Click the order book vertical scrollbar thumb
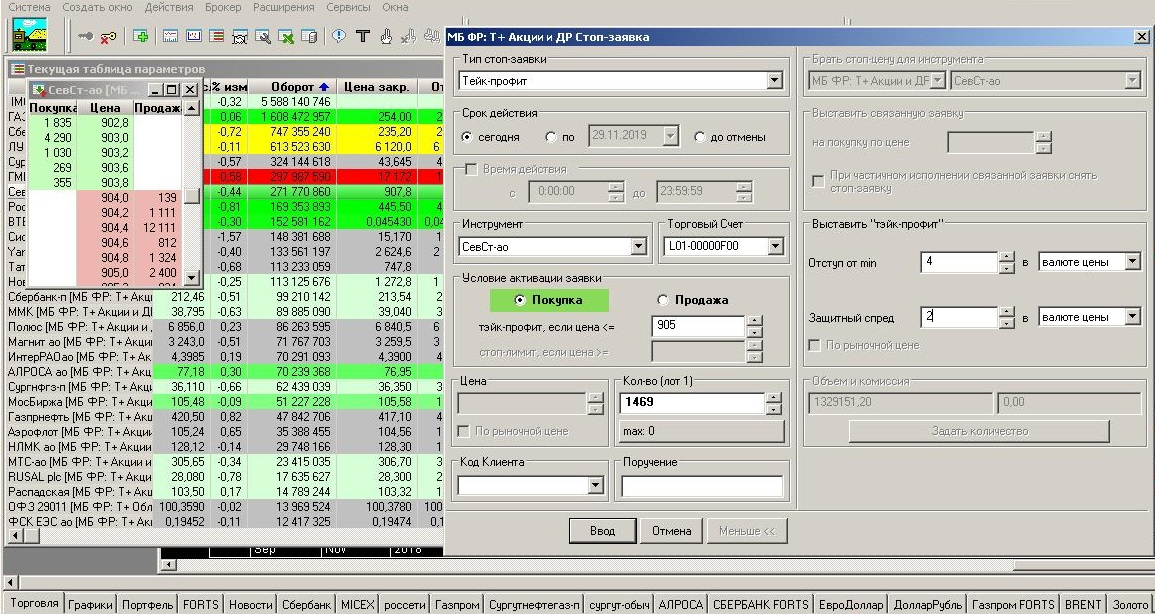Screen dimensions: 1155x614 (x=192, y=196)
